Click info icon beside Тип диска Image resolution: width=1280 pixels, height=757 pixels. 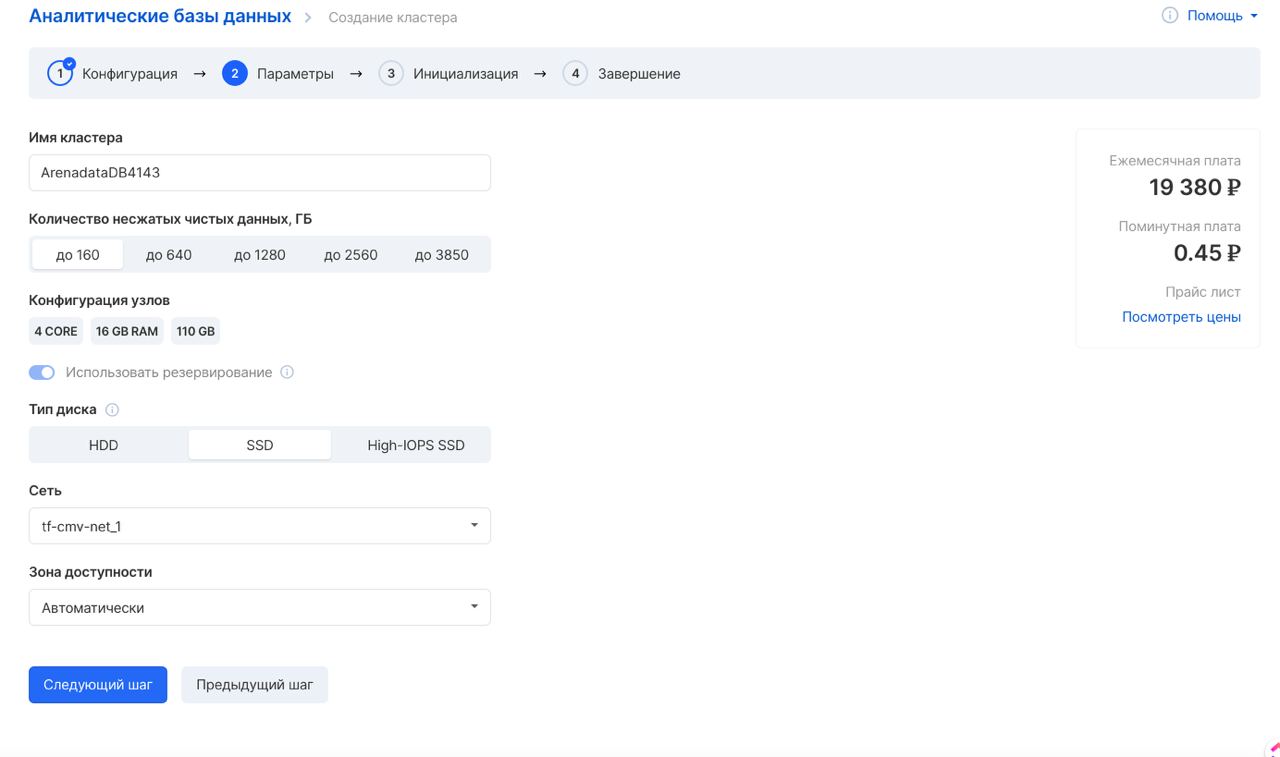pos(112,410)
